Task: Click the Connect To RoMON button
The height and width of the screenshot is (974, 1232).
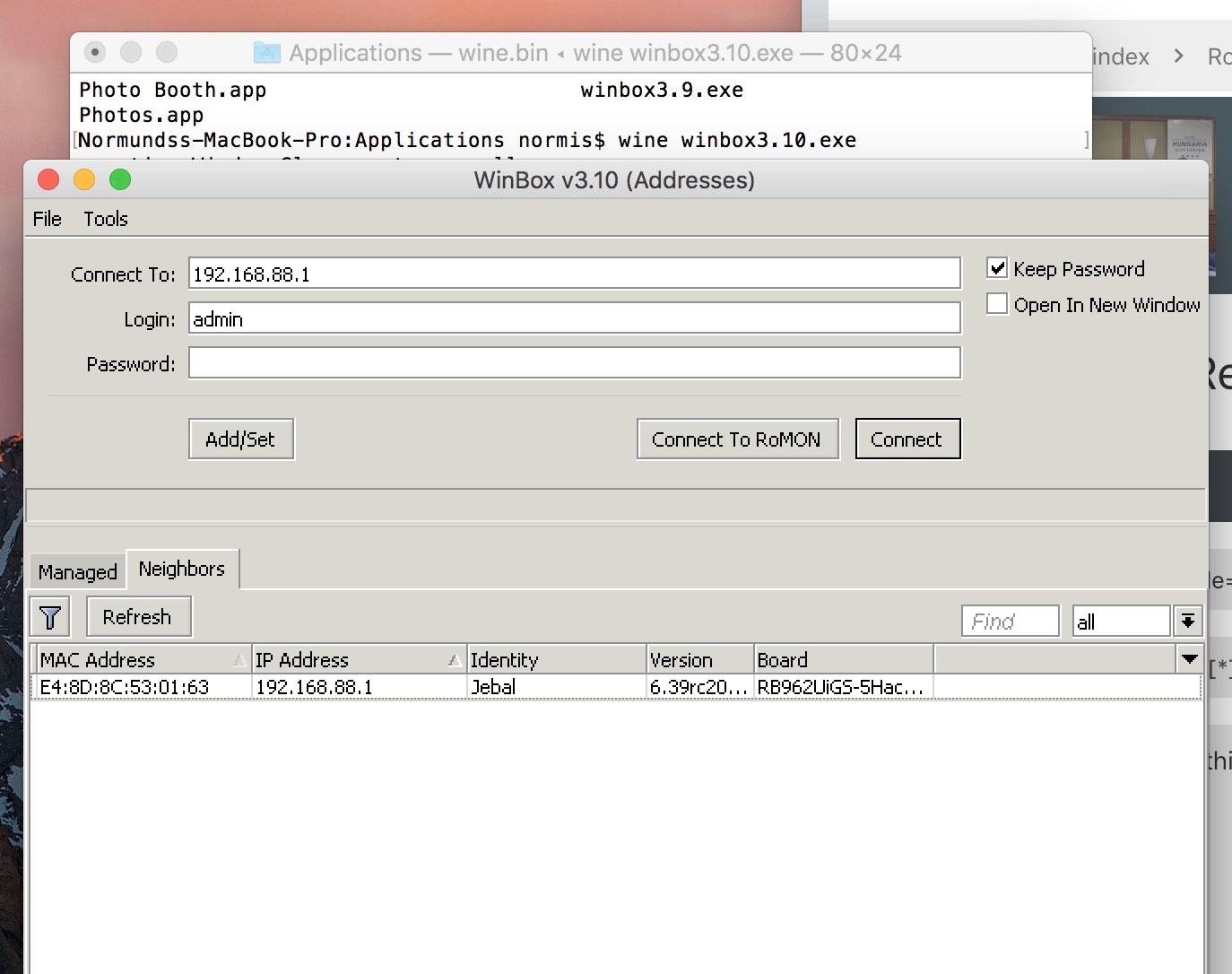Action: click(737, 439)
